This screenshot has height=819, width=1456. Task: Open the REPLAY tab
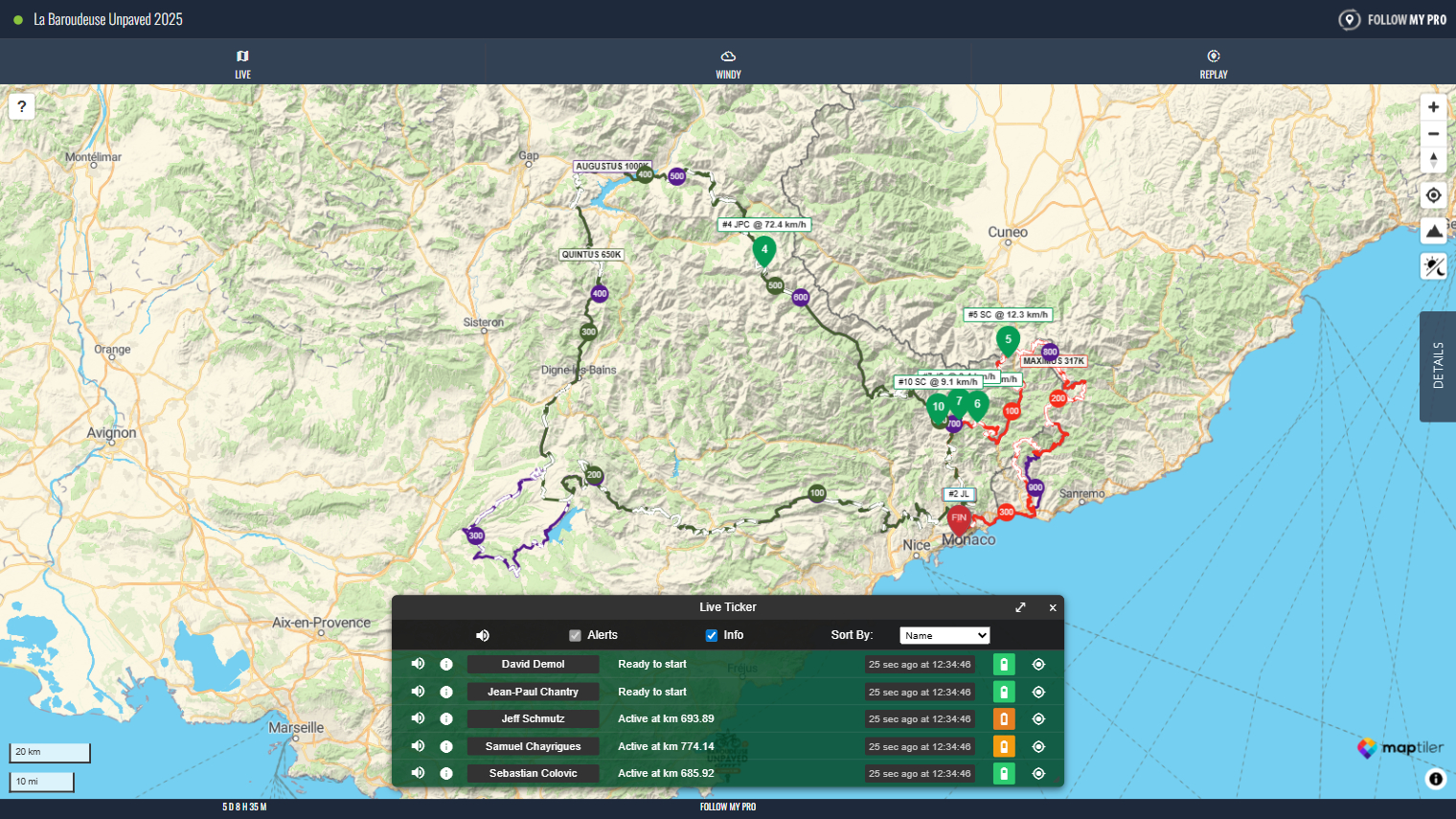point(1213,63)
